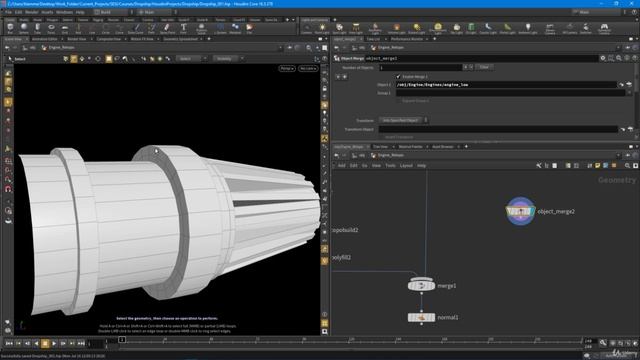Open the Transform mode dropdown
Screen dimensions: 640x360
pos(403,120)
